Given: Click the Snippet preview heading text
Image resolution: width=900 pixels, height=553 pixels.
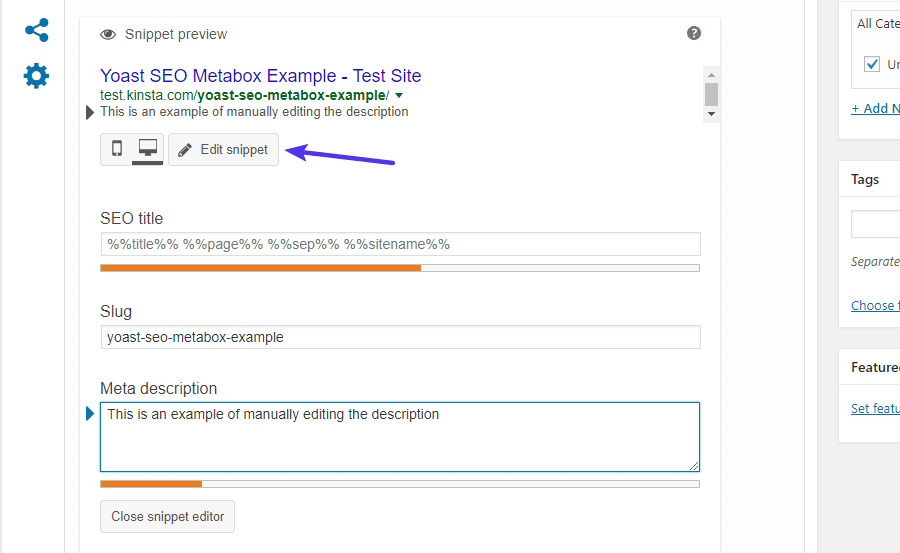Looking at the screenshot, I should 176,34.
